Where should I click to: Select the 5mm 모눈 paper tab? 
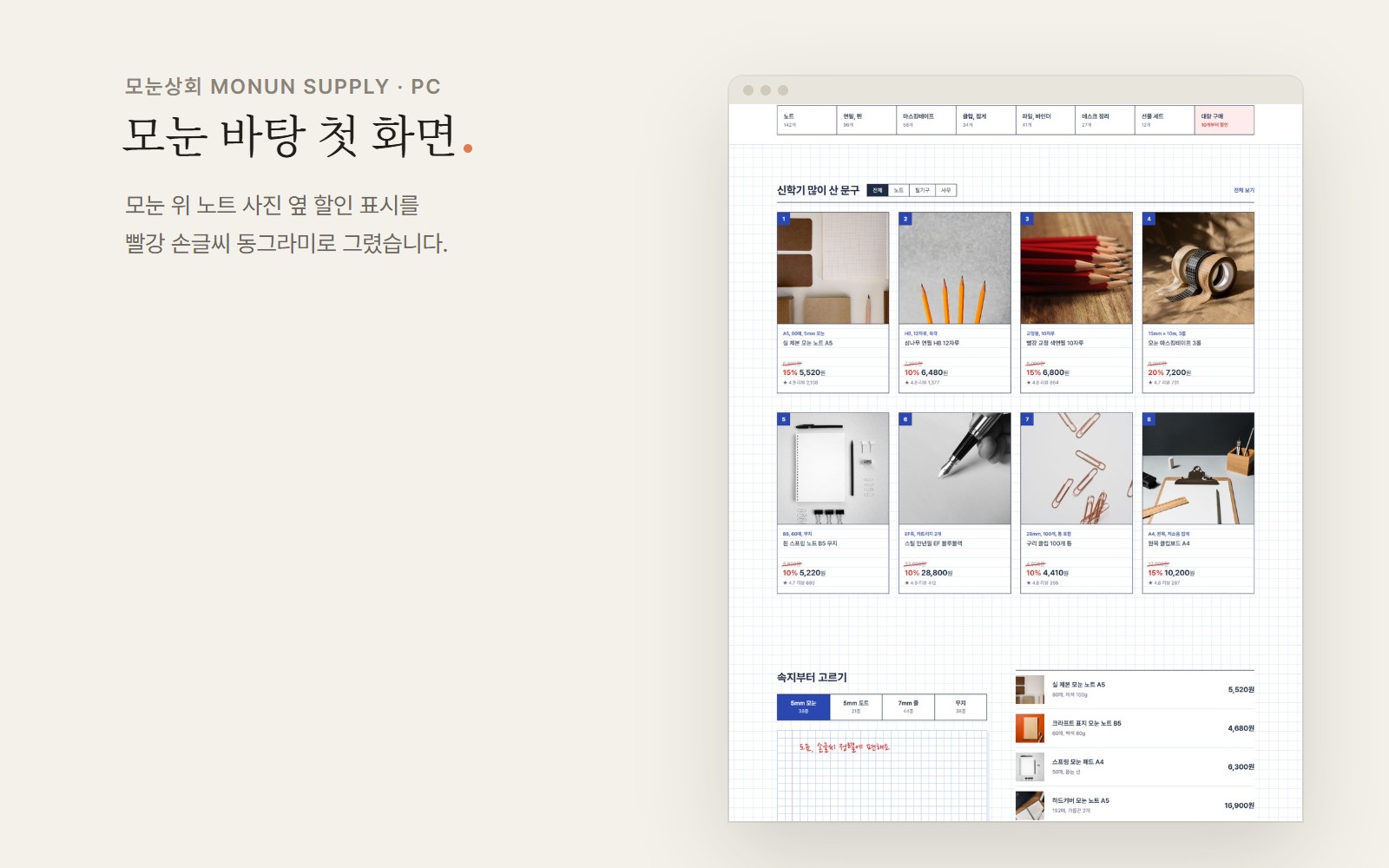(803, 707)
